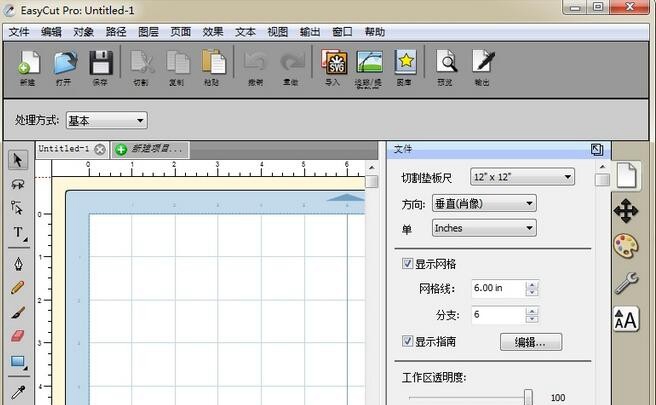Image resolution: width=656 pixels, height=405 pixels.
Task: Click the 新建项目 new project tab
Action: (151, 149)
